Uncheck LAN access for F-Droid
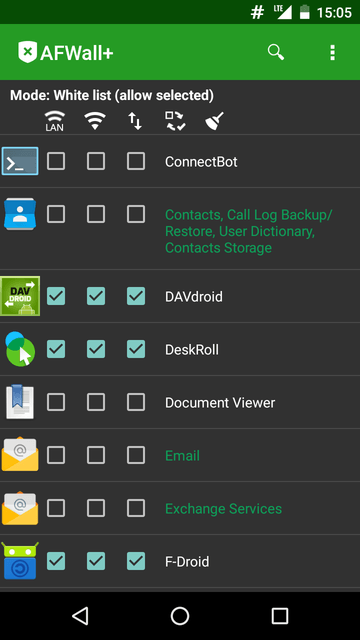 (x=56, y=561)
